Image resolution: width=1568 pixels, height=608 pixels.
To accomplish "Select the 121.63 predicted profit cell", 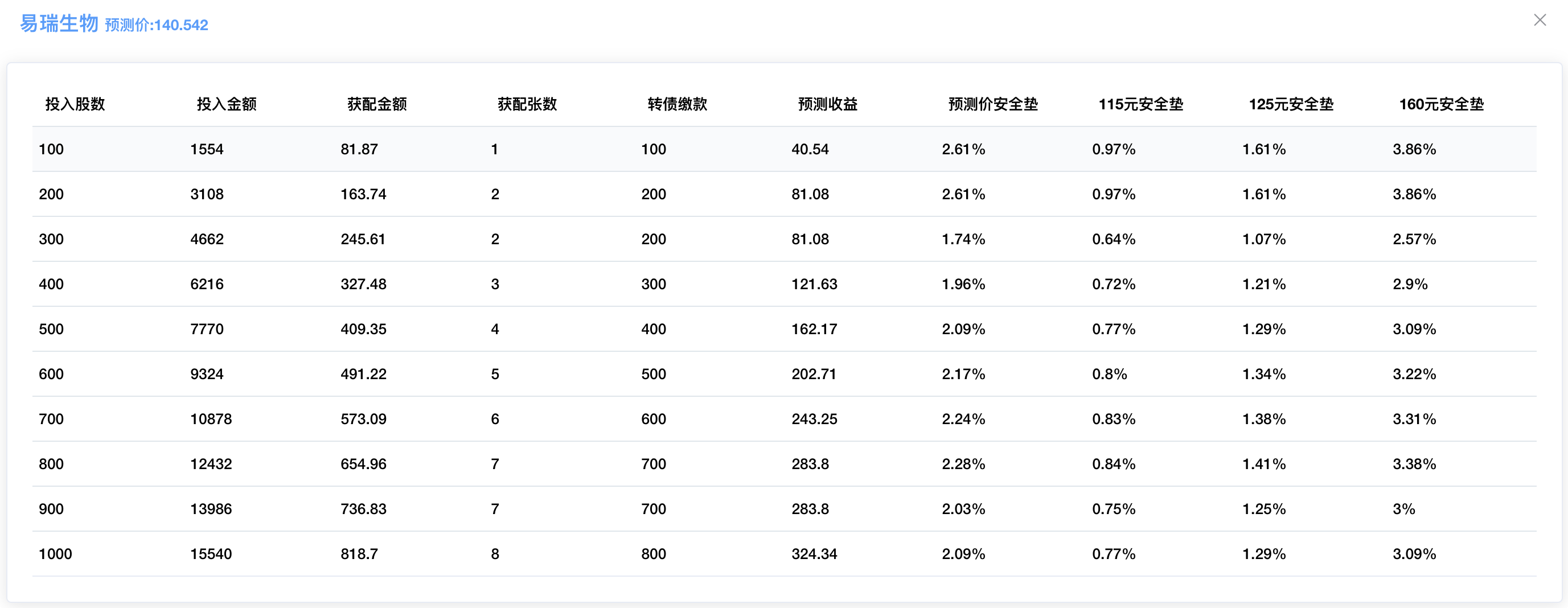I will (x=814, y=284).
